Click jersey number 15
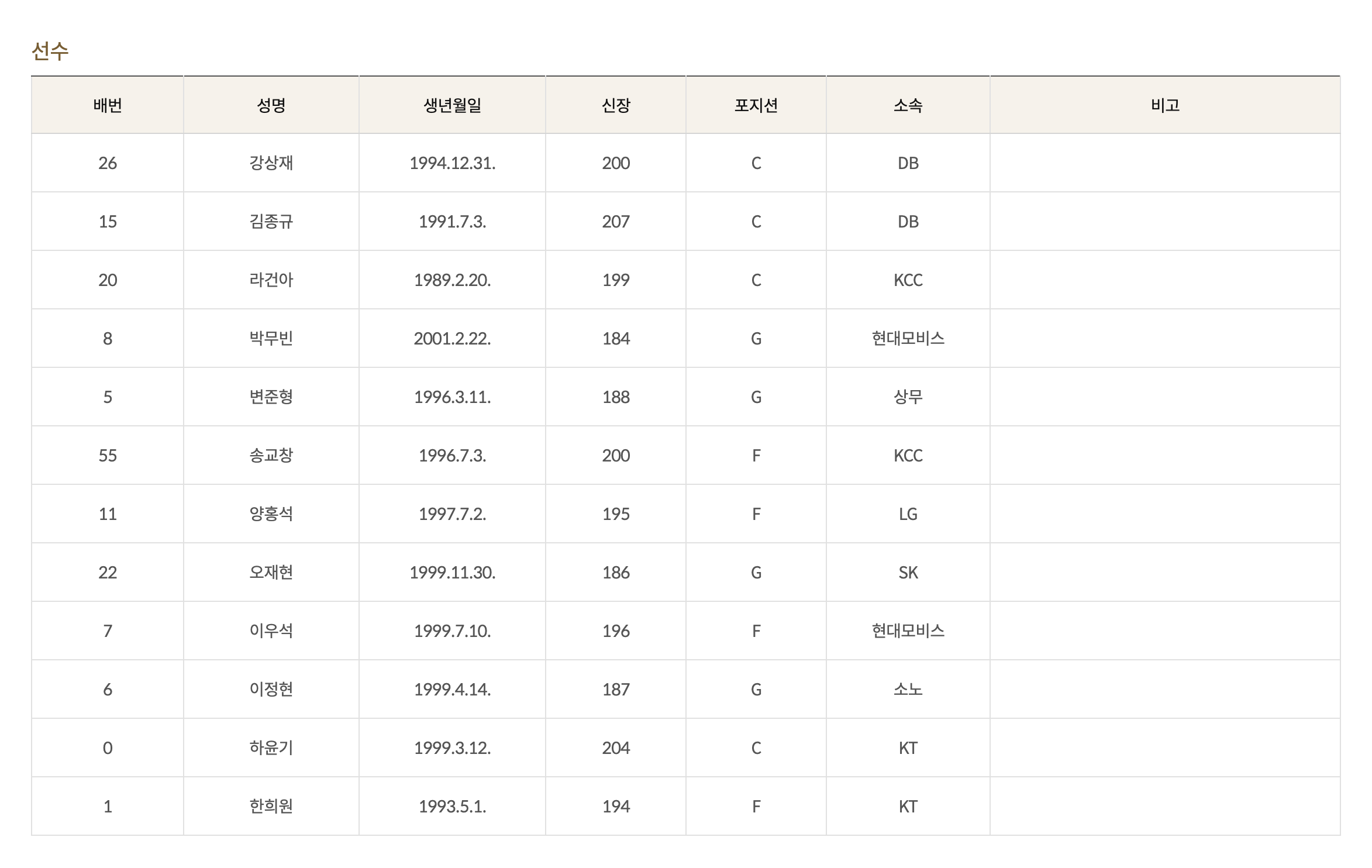 pos(108,222)
